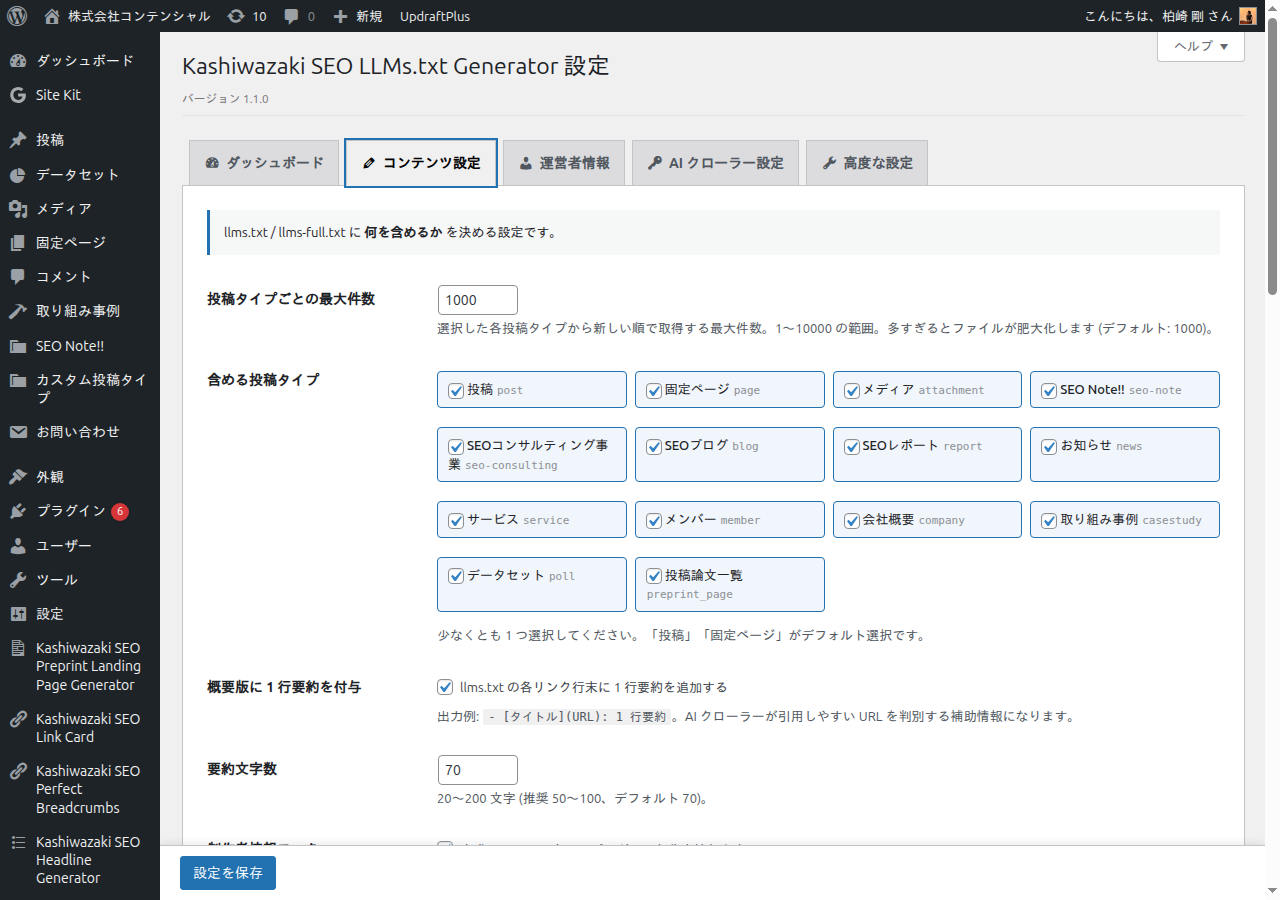Click the Headline Generator list icon
Screen dimensions: 1280x900
point(18,842)
